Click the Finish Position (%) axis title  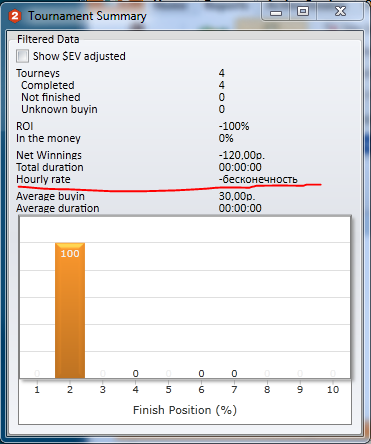pos(185,410)
